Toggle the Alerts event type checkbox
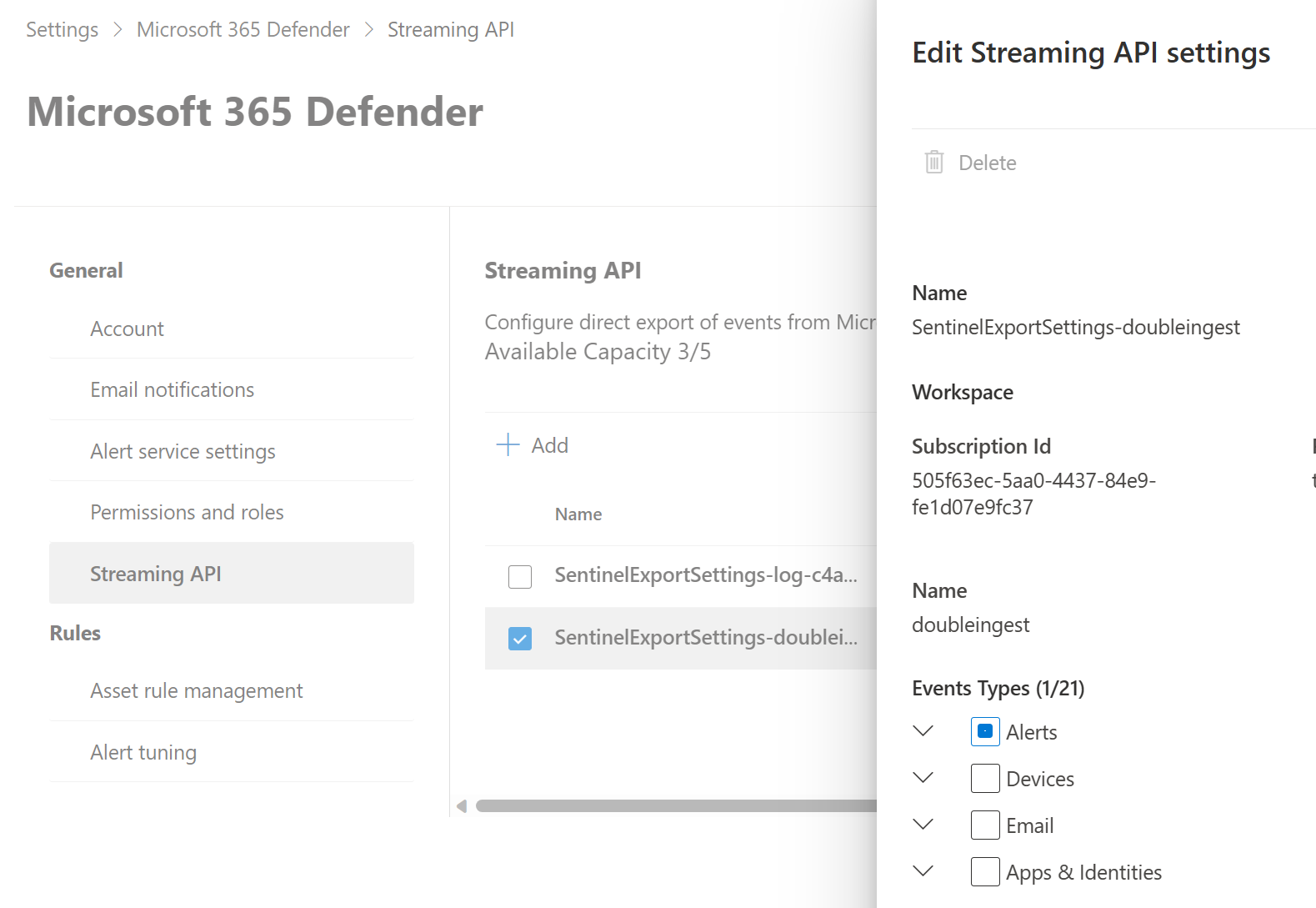 click(x=985, y=731)
